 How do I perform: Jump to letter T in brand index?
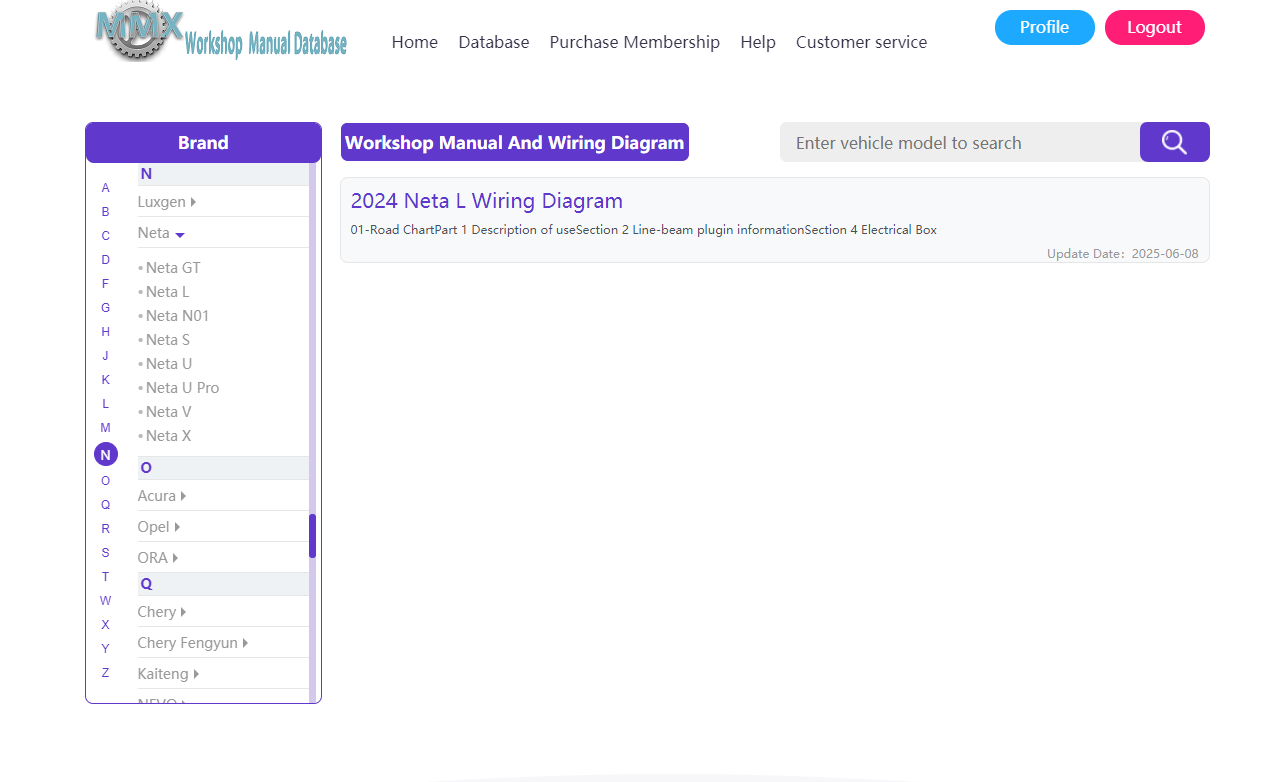pos(106,577)
